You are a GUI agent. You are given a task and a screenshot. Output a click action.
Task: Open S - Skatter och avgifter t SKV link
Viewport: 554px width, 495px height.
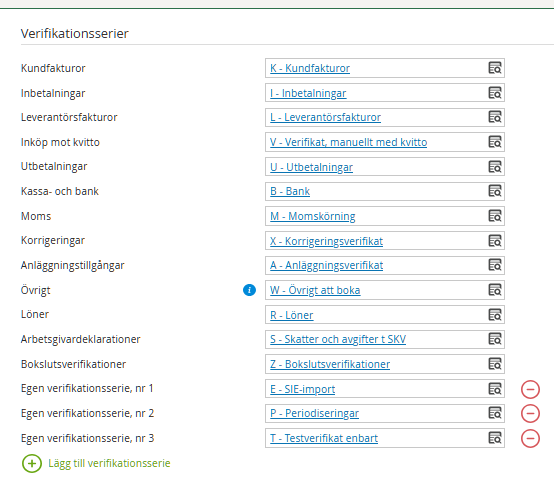[x=338, y=340]
